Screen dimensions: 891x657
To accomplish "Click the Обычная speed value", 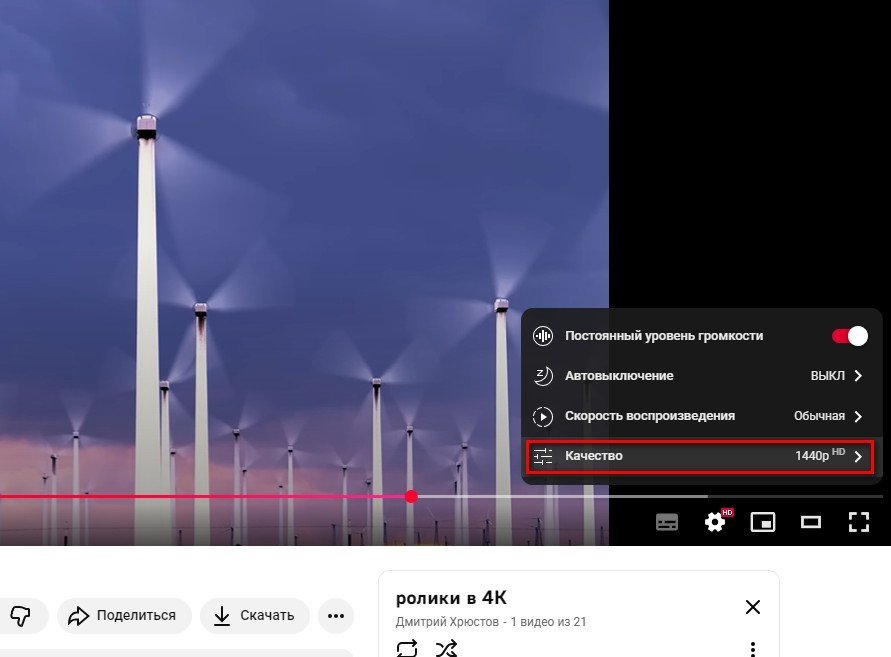I will (x=819, y=416).
